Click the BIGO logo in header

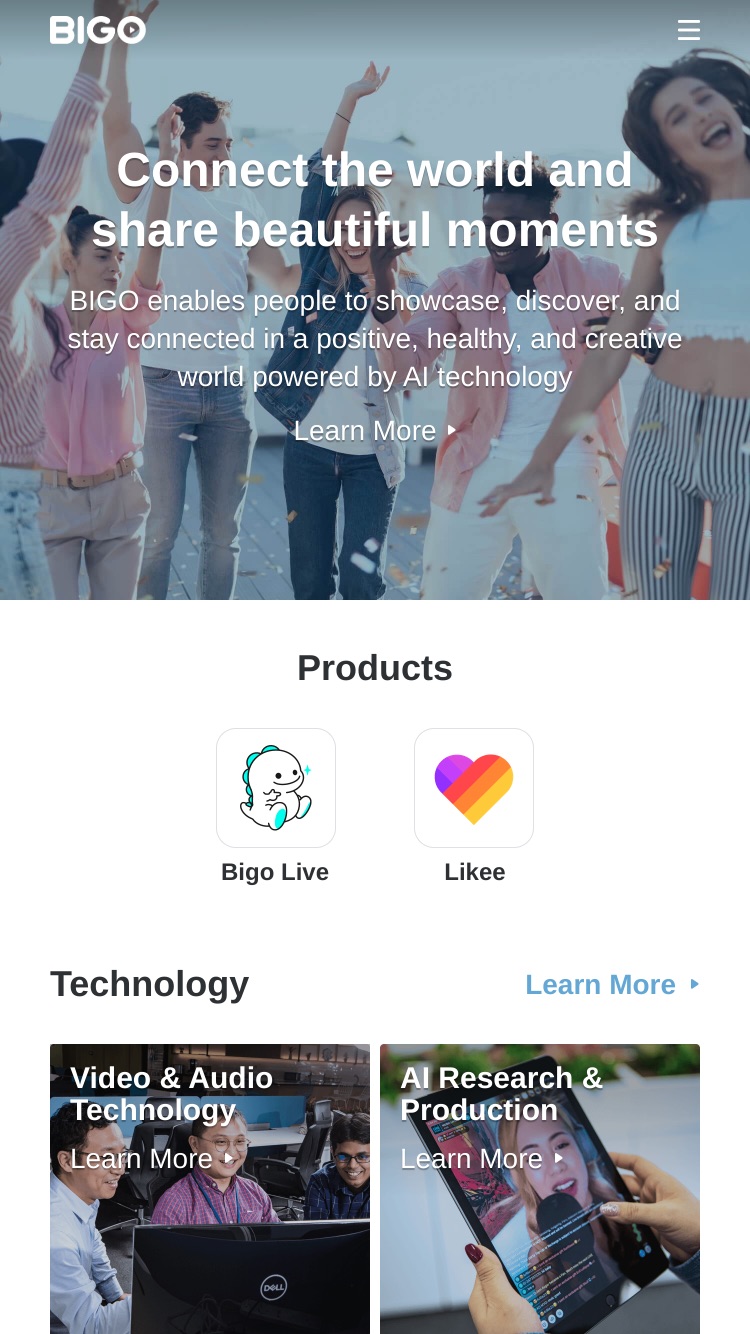pyautogui.click(x=98, y=30)
